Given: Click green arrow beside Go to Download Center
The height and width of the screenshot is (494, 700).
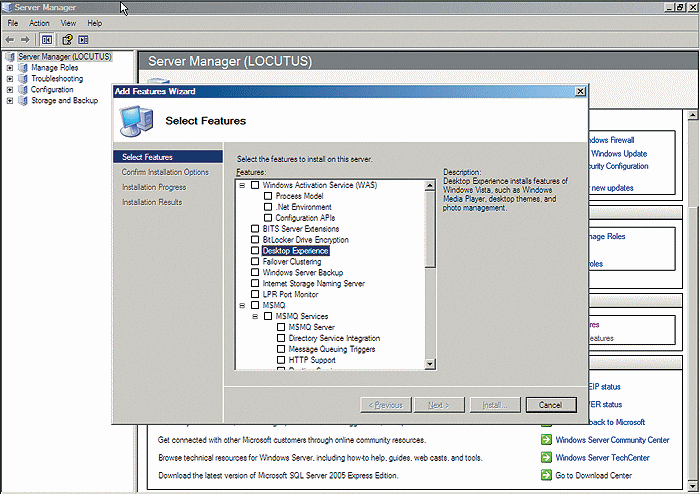Looking at the screenshot, I should [x=546, y=475].
